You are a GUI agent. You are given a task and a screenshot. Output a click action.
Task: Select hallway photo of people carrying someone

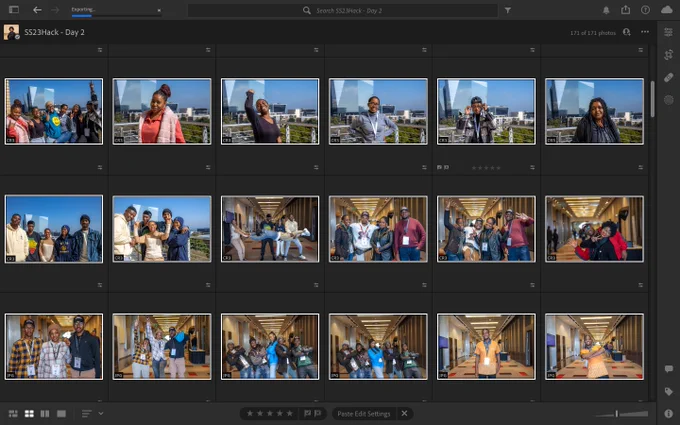point(270,229)
